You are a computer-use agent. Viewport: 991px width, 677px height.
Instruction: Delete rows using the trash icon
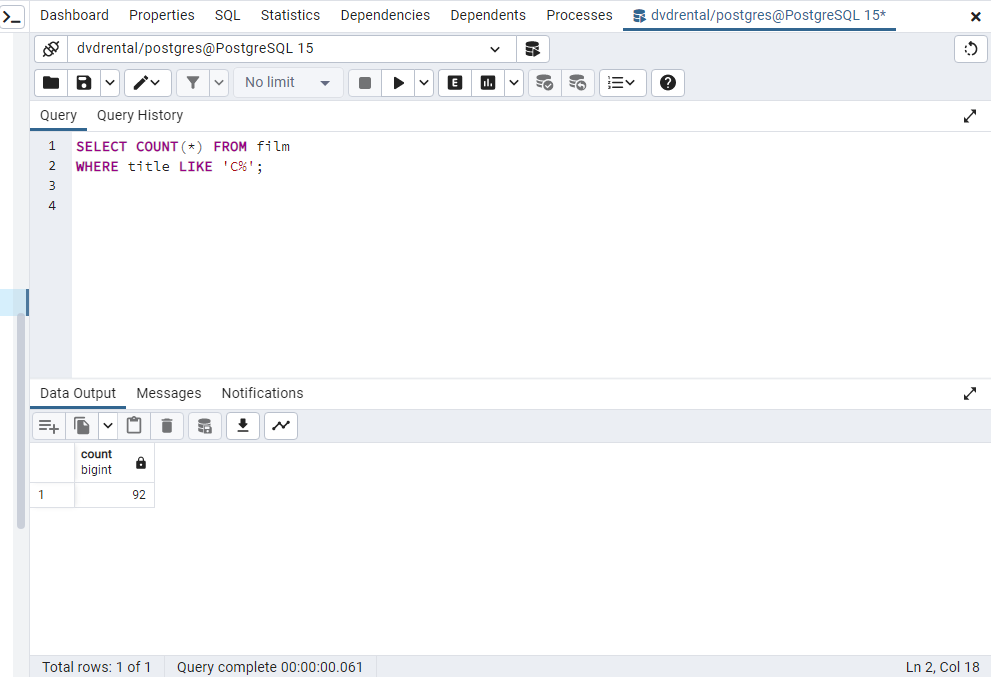pyautogui.click(x=167, y=425)
